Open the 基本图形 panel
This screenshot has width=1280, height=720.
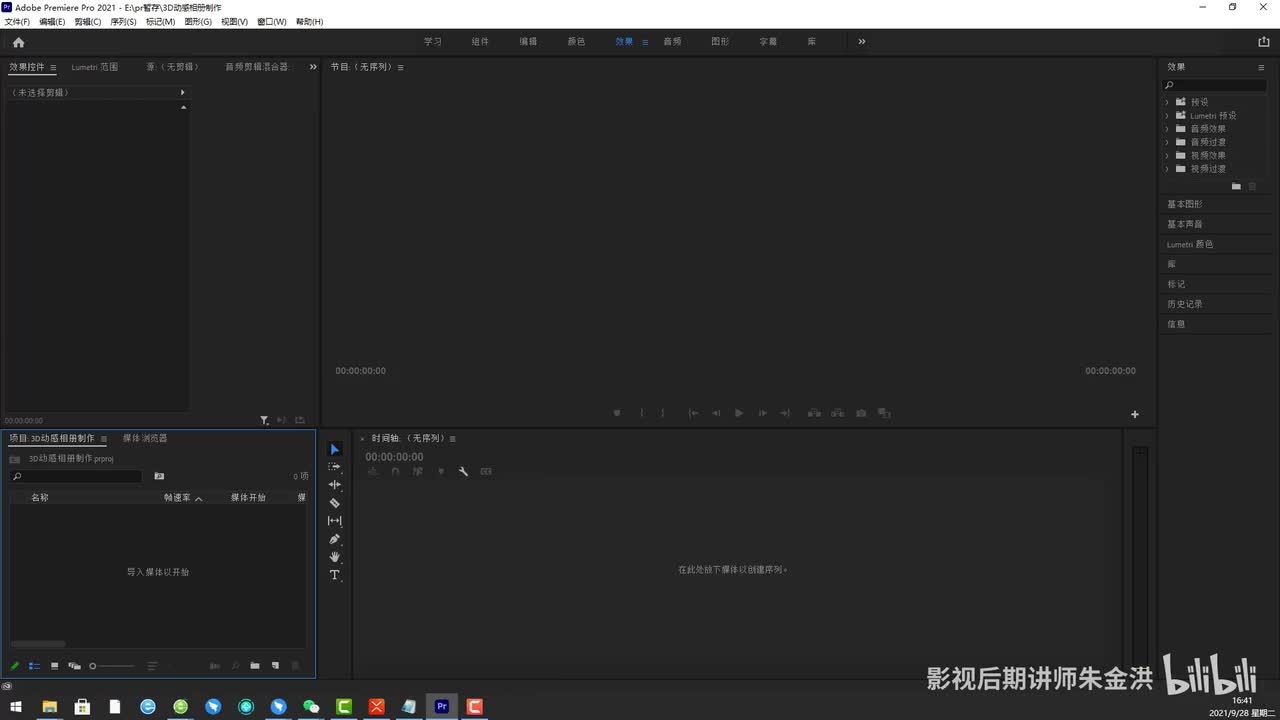pos(1185,204)
